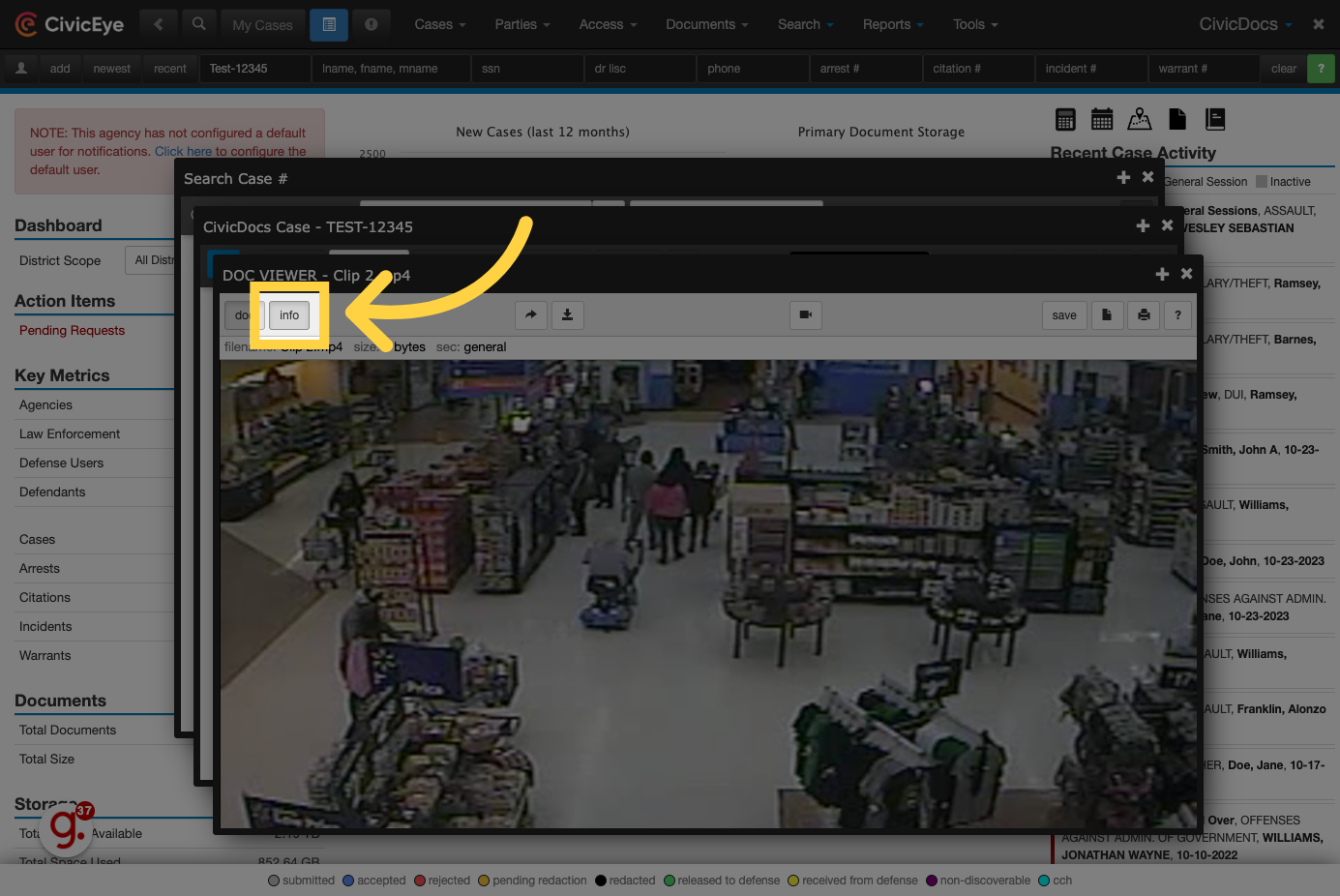Viewport: 1340px width, 896px height.
Task: Click the citation # input field
Action: (x=978, y=69)
